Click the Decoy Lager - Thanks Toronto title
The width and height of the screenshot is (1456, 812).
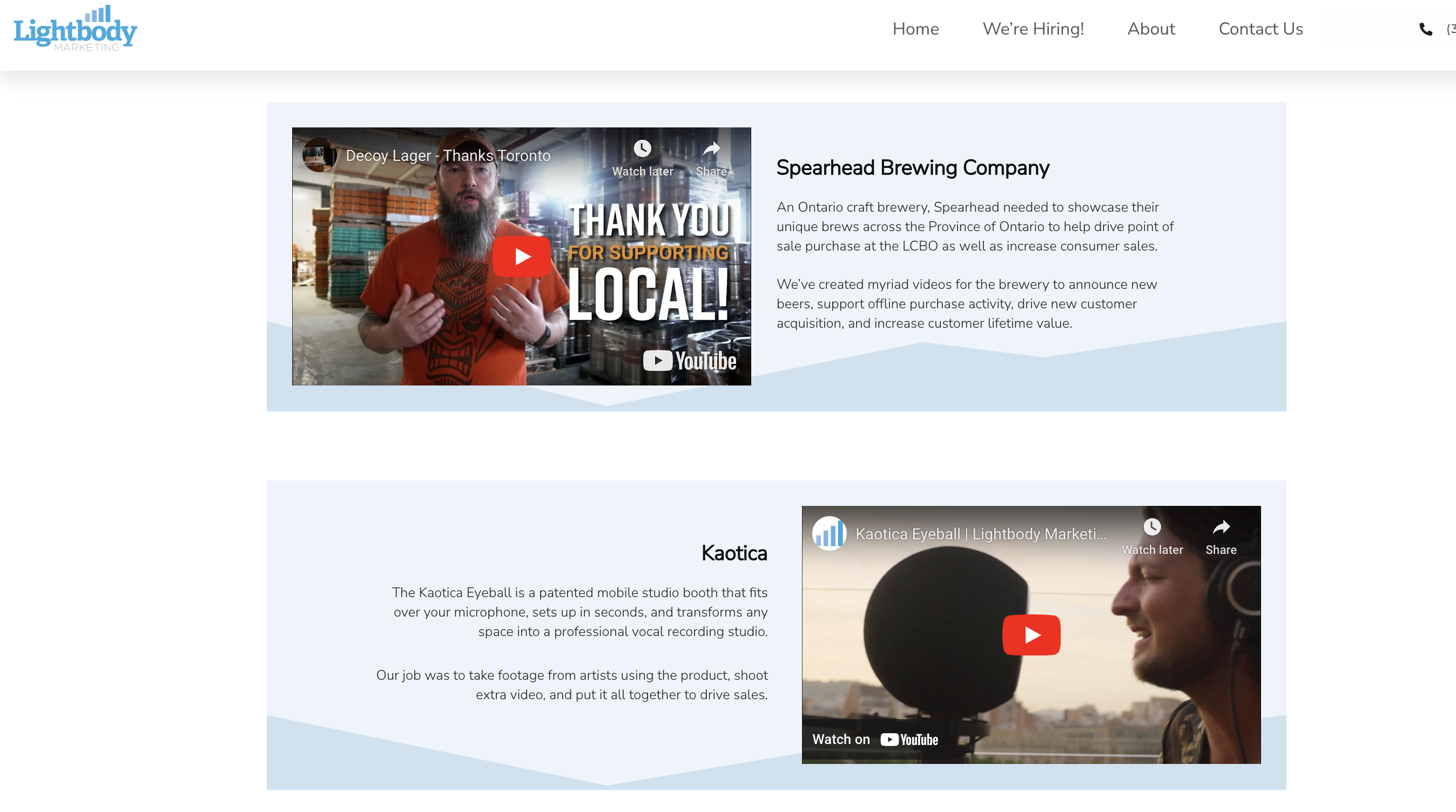click(x=448, y=155)
